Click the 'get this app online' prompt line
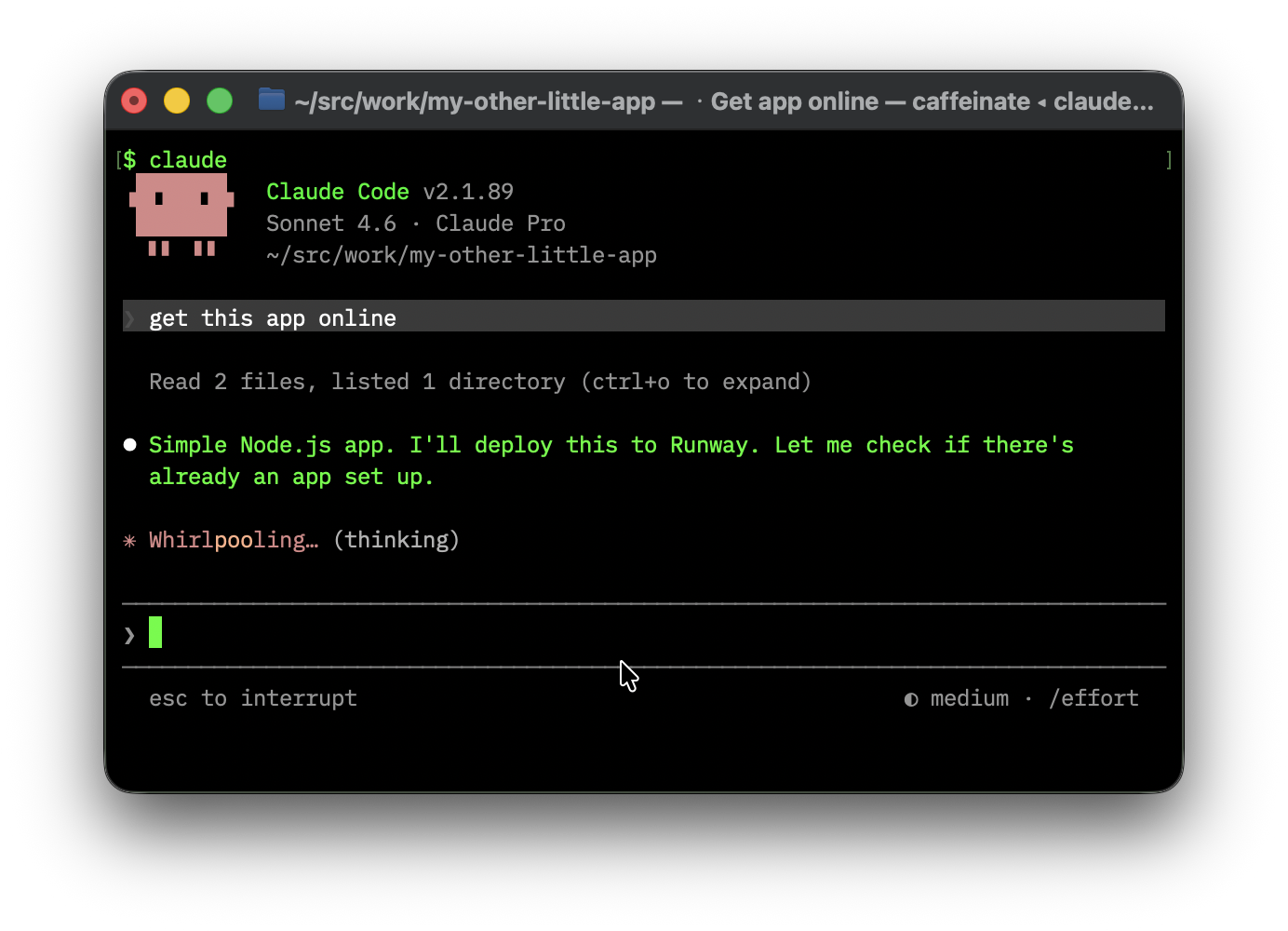Image resolution: width=1288 pixels, height=931 pixels. 273,318
